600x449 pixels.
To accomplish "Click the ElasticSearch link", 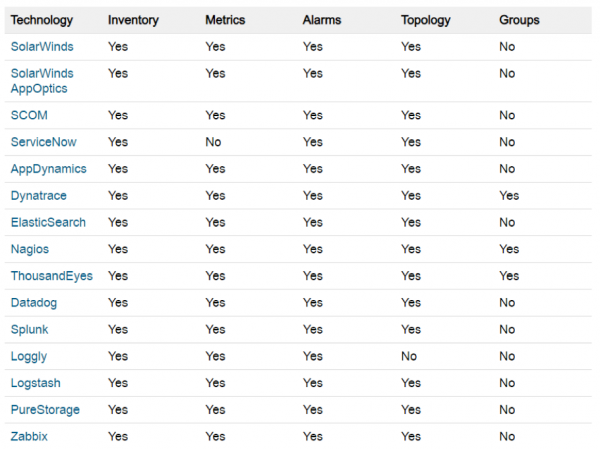I will click(x=48, y=222).
